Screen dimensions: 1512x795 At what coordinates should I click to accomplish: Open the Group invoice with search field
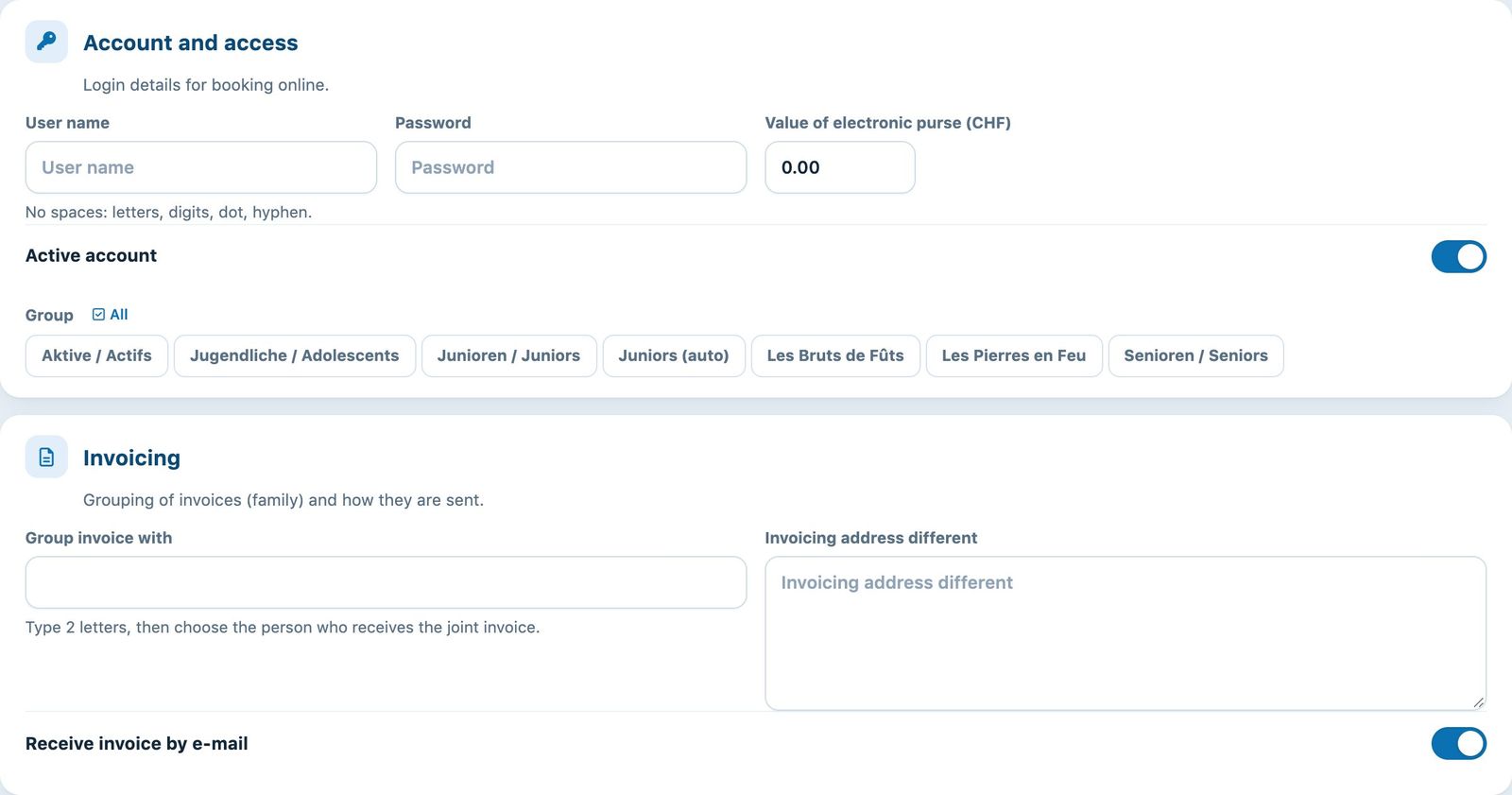click(386, 582)
